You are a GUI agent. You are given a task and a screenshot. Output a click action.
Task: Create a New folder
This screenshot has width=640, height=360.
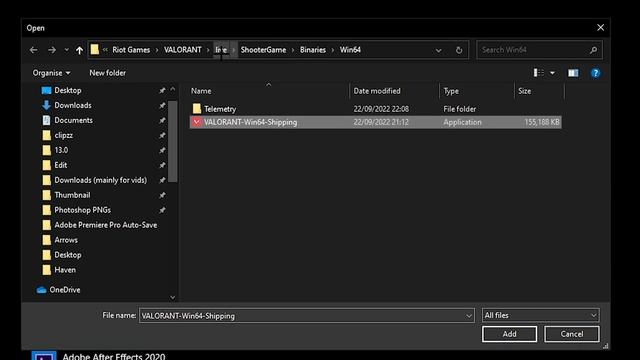pyautogui.click(x=107, y=73)
